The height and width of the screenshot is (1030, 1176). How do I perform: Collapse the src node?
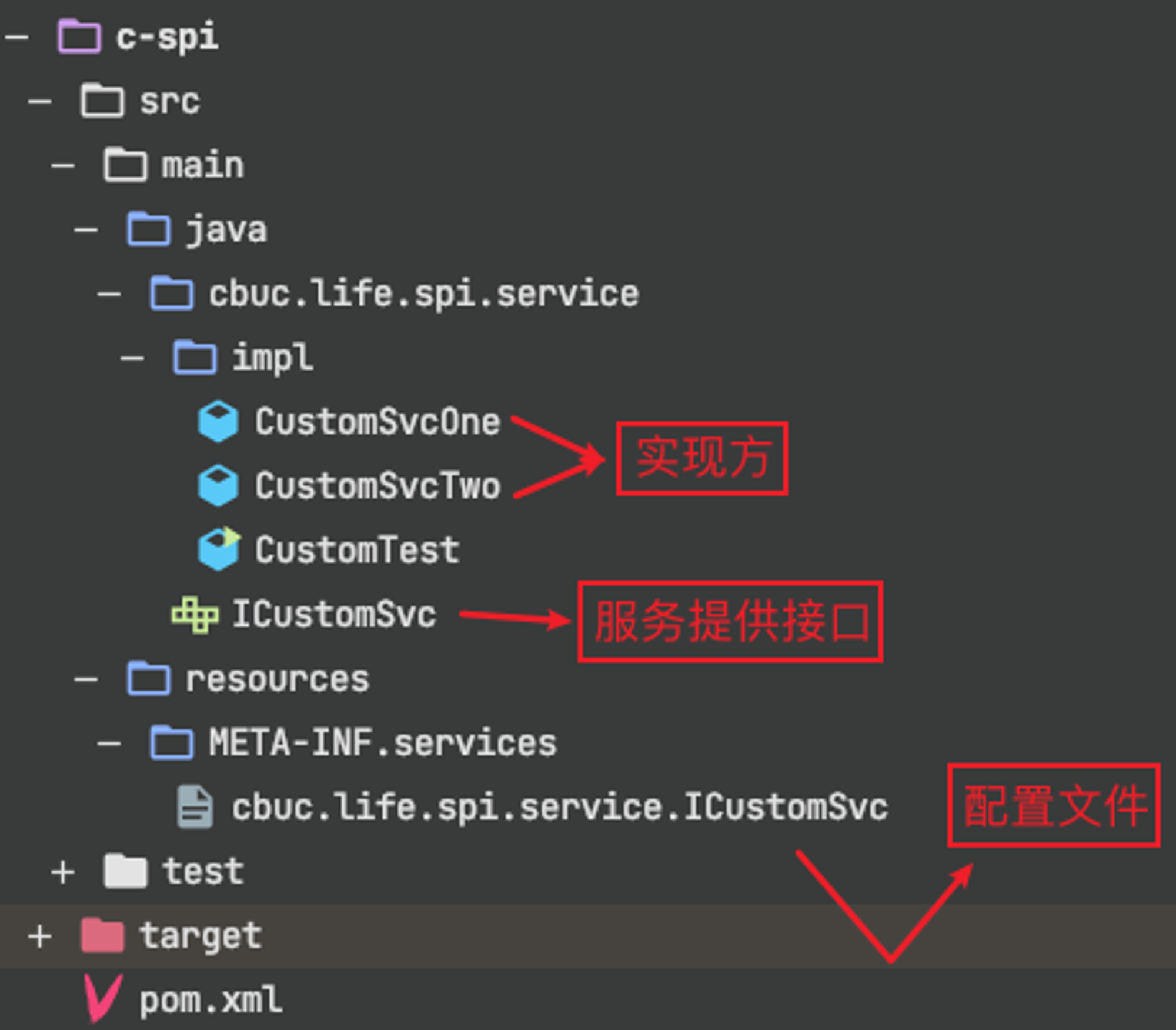coord(40,102)
